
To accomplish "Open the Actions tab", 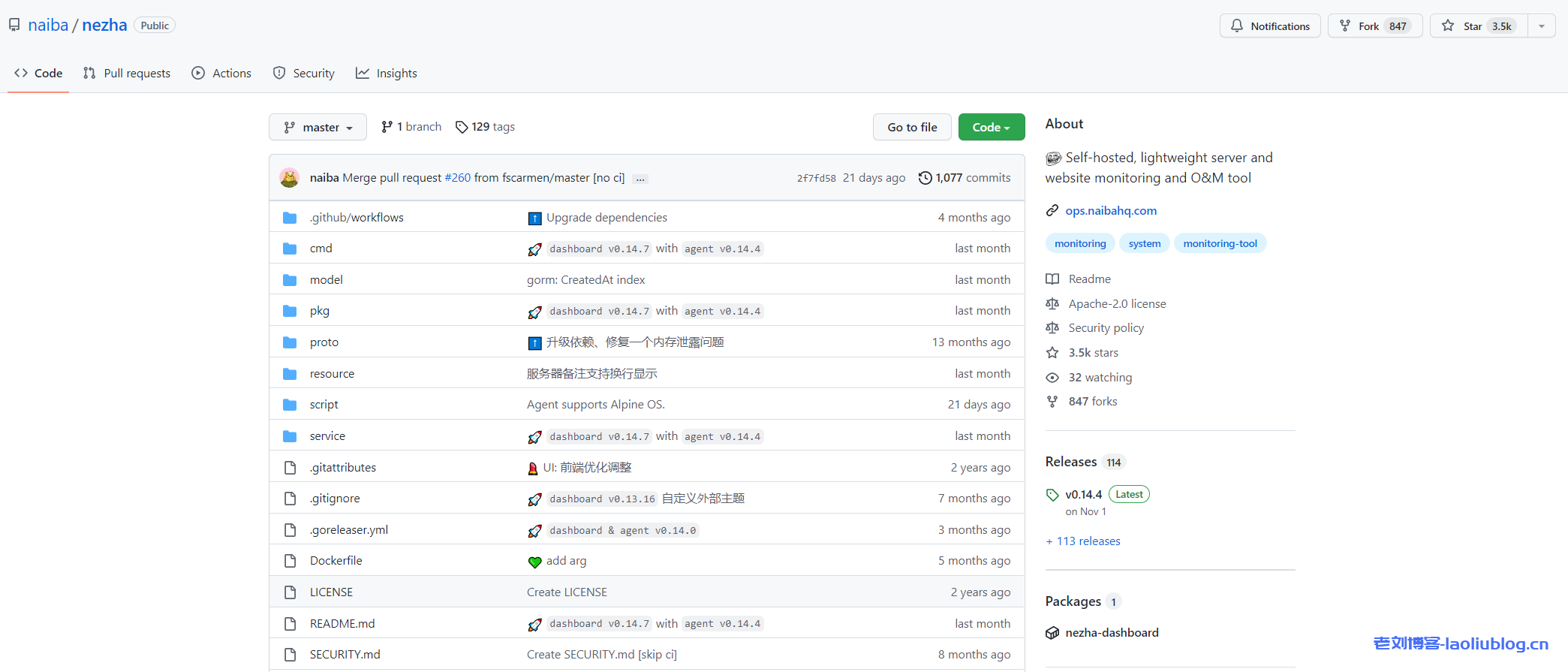I will click(221, 74).
